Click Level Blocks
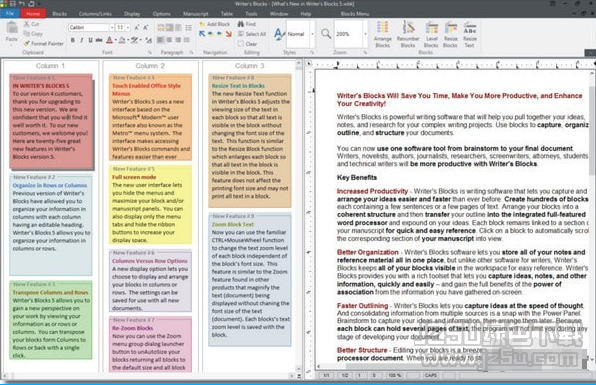Viewport: 596px width, 385px height. click(431, 34)
